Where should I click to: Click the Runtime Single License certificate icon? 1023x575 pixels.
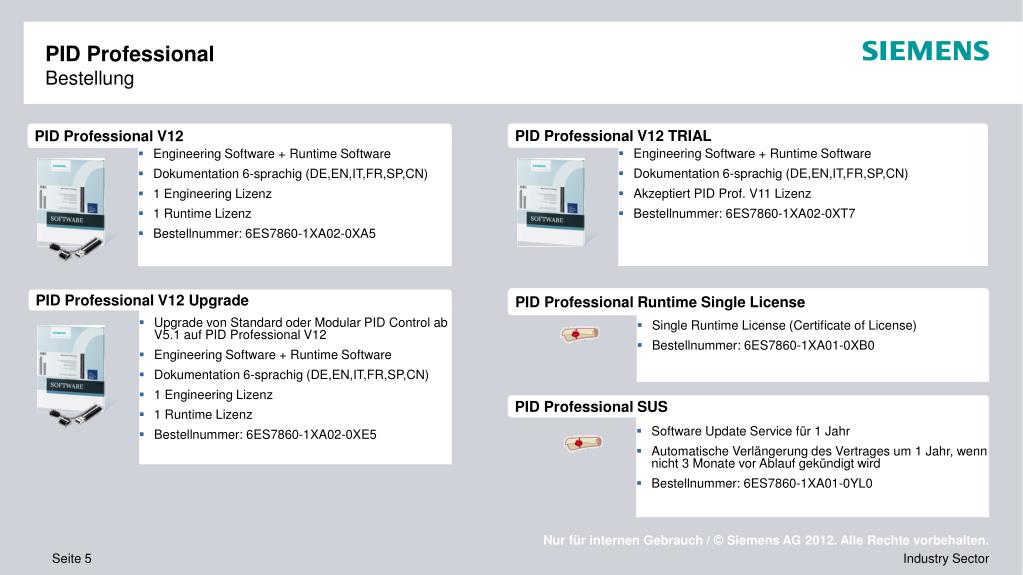[x=580, y=334]
